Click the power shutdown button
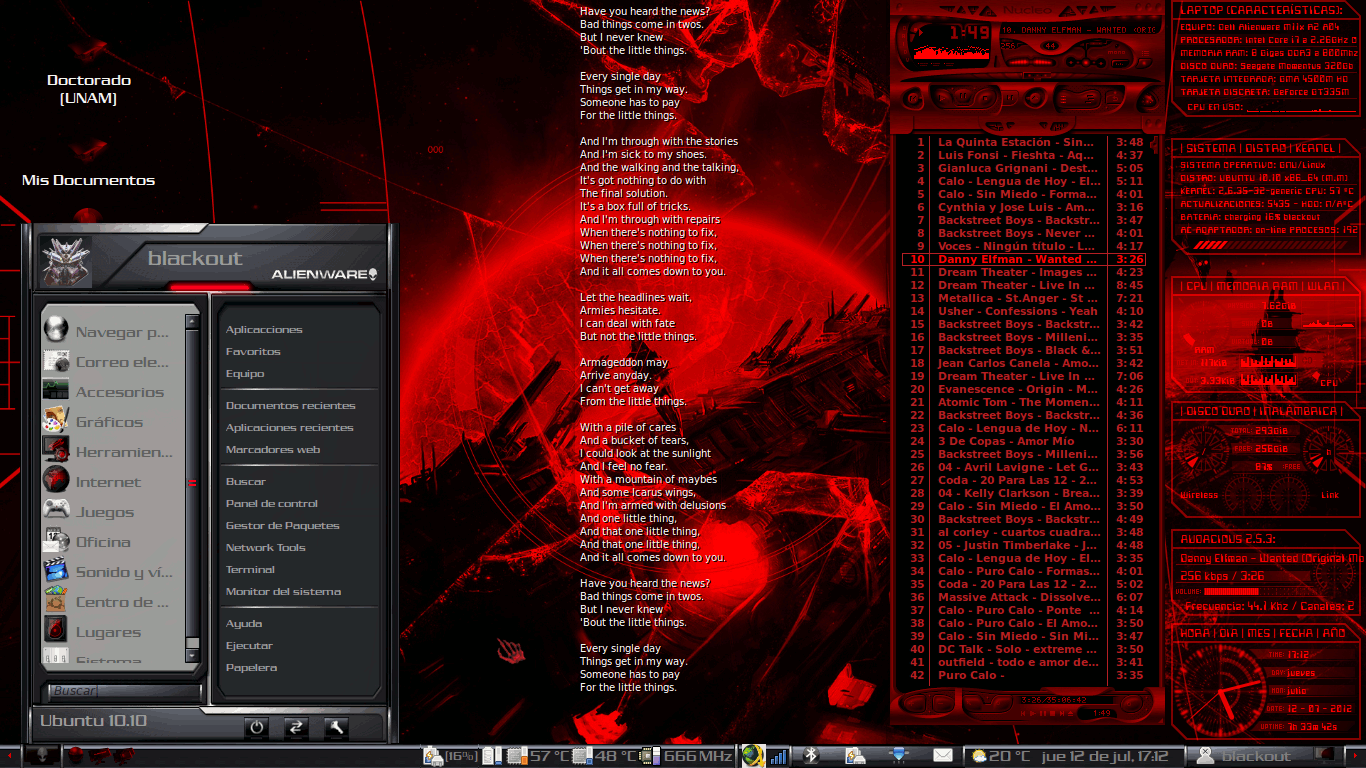The width and height of the screenshot is (1366, 768). tap(257, 727)
